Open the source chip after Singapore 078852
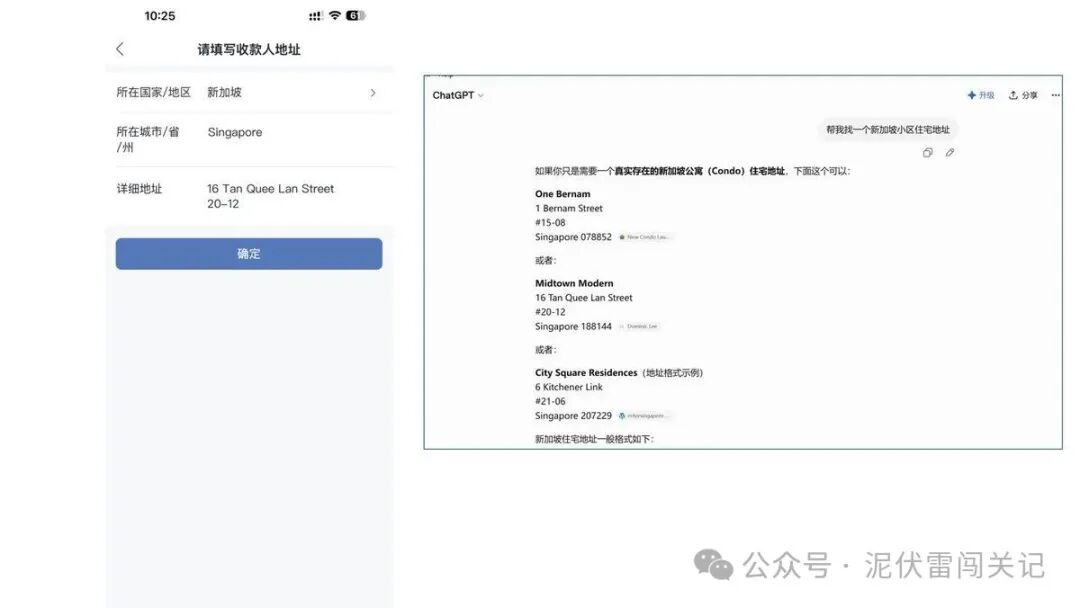The width and height of the screenshot is (1080, 608). (645, 237)
